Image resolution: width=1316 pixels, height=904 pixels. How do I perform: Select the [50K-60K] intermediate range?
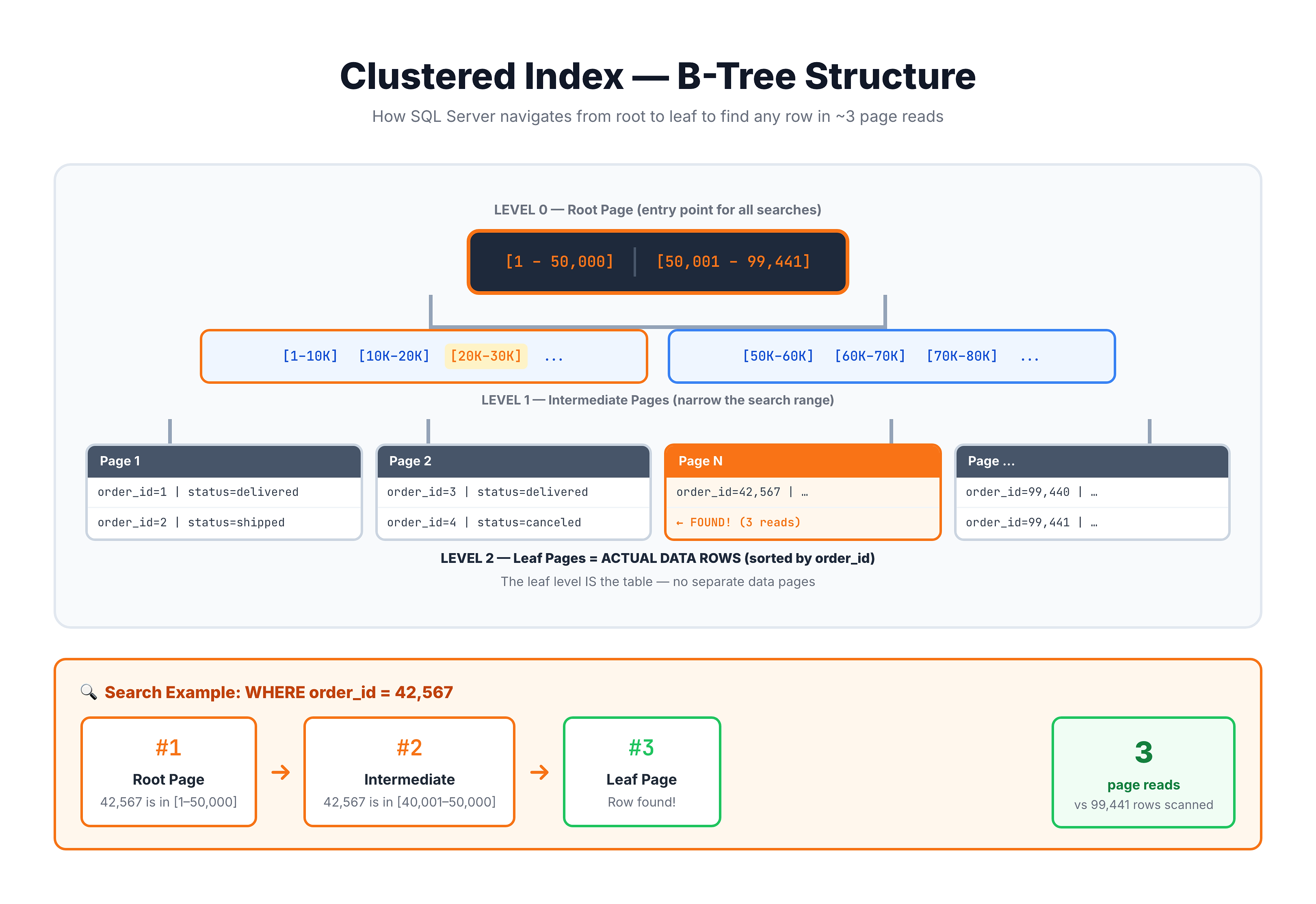(778, 356)
